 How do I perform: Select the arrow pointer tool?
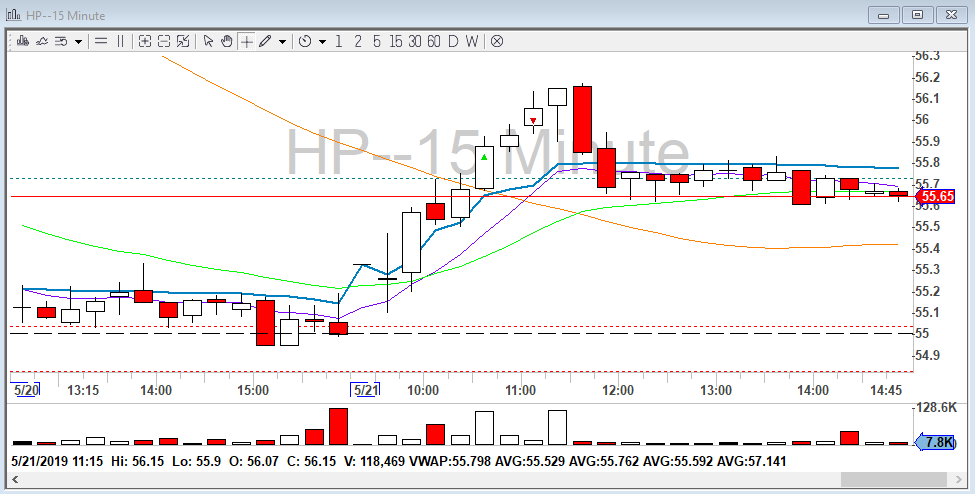tap(208, 42)
